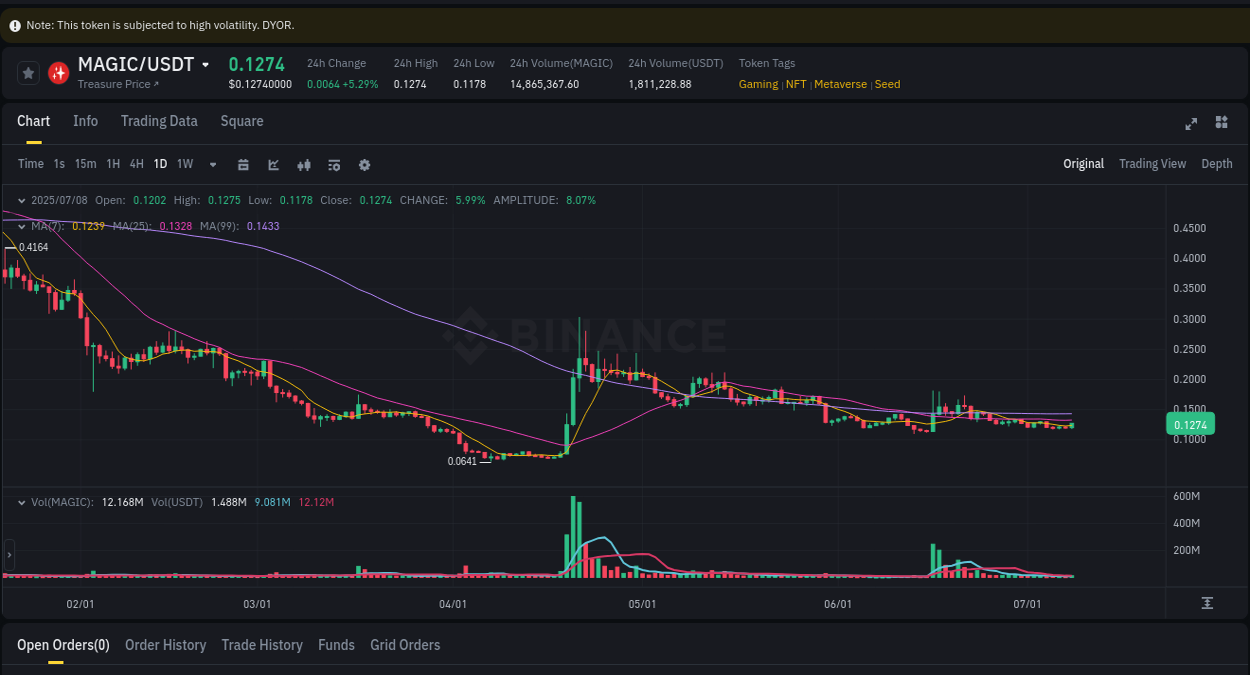
Task: Open the technical indicators icon
Action: pyautogui.click(x=334, y=164)
